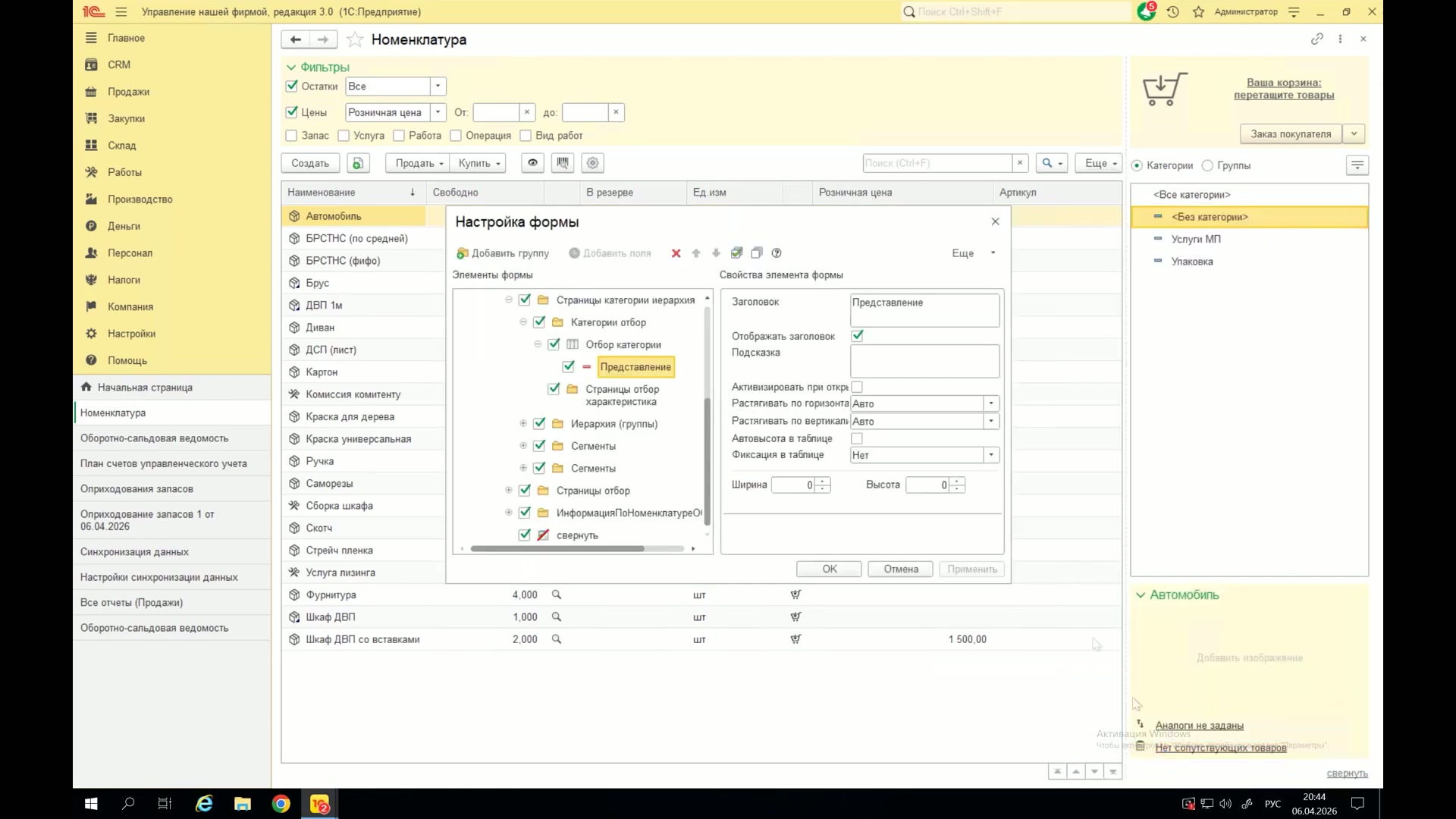Open help question icon in form settings
This screenshot has width=1456, height=819.
777,253
